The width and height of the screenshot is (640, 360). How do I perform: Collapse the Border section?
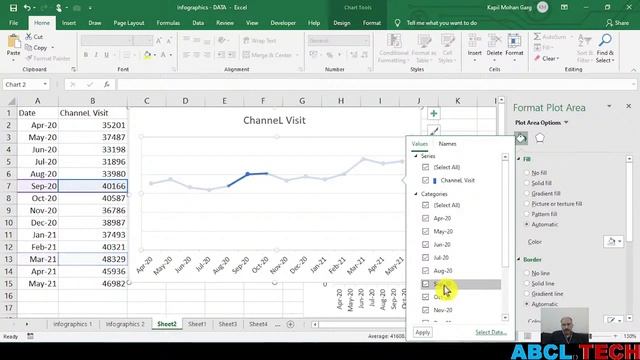pos(519,260)
